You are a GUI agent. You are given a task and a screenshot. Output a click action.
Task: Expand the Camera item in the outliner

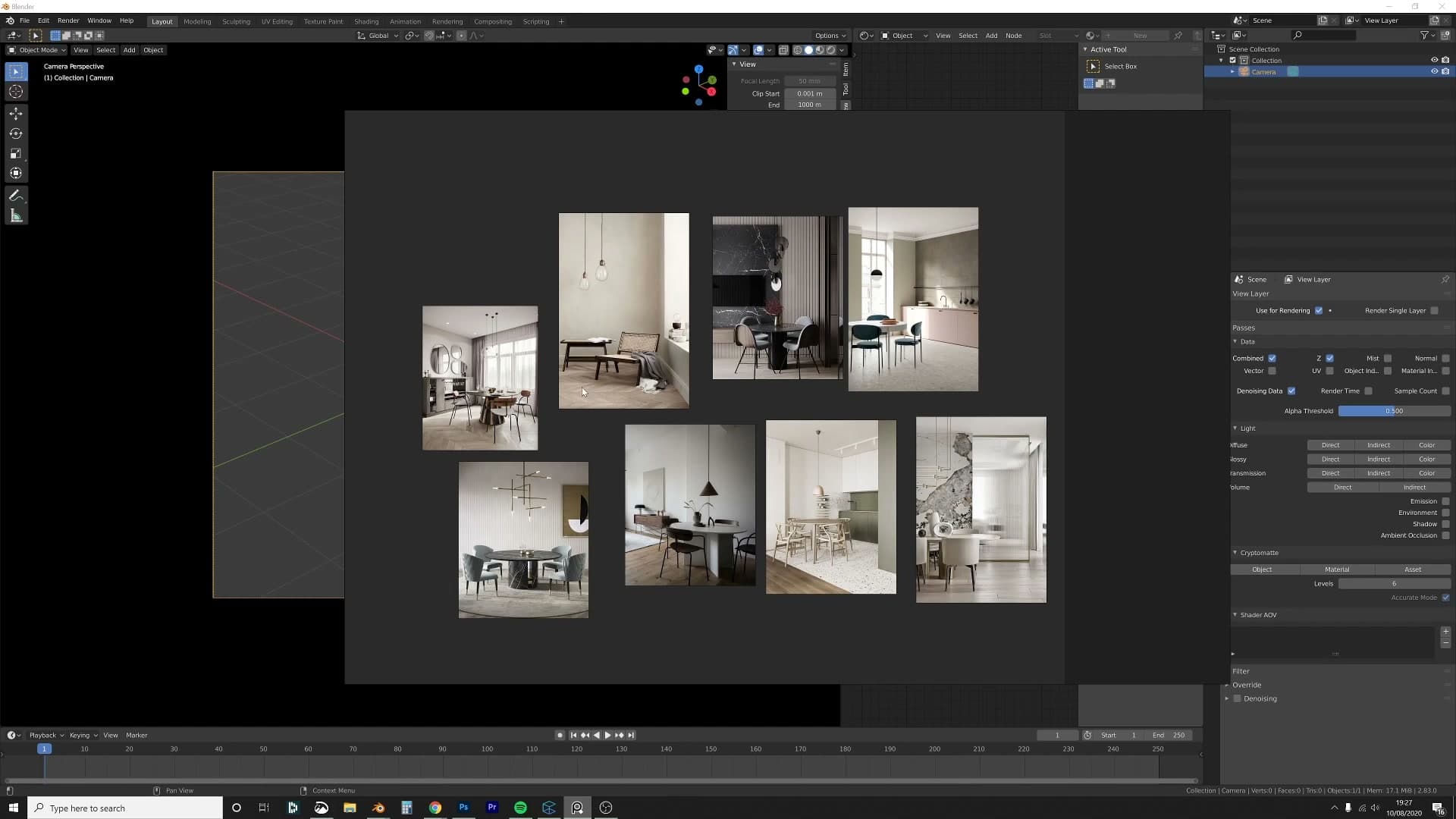(x=1232, y=71)
